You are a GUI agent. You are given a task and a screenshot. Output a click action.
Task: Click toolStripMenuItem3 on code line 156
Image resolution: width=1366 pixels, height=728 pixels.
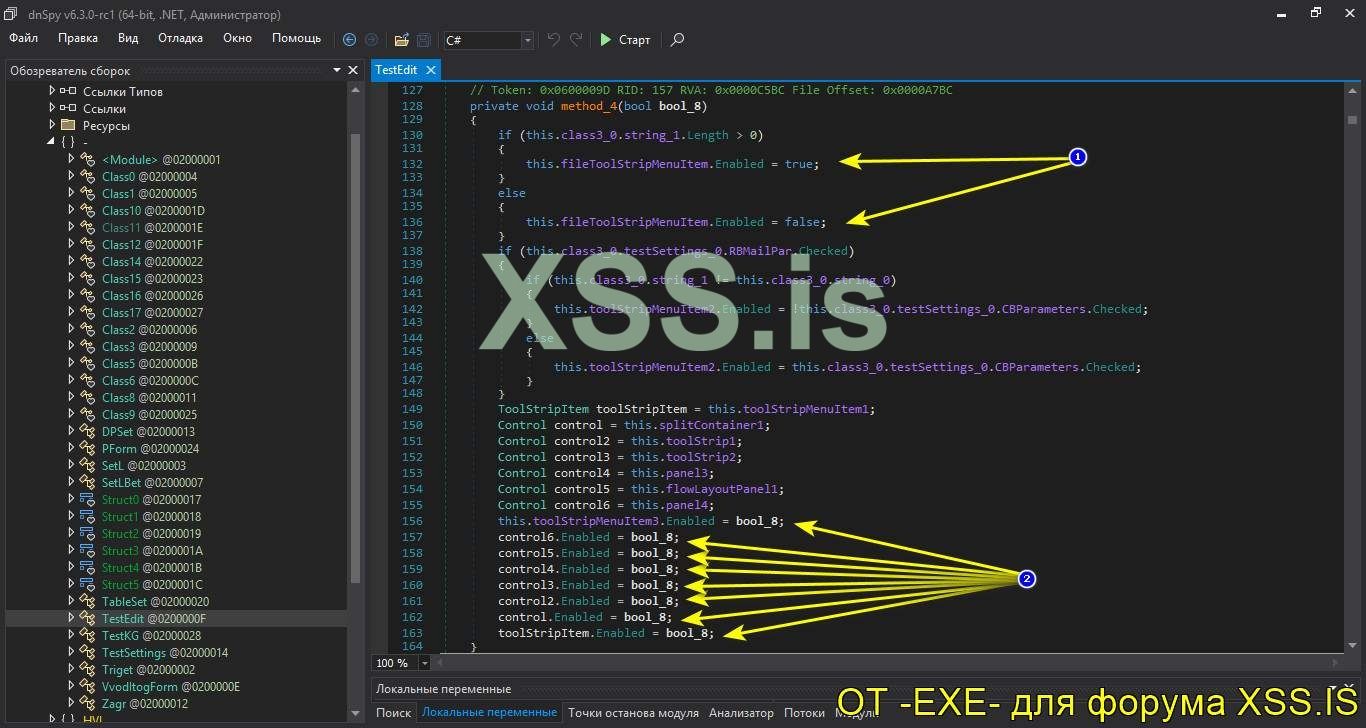(597, 521)
